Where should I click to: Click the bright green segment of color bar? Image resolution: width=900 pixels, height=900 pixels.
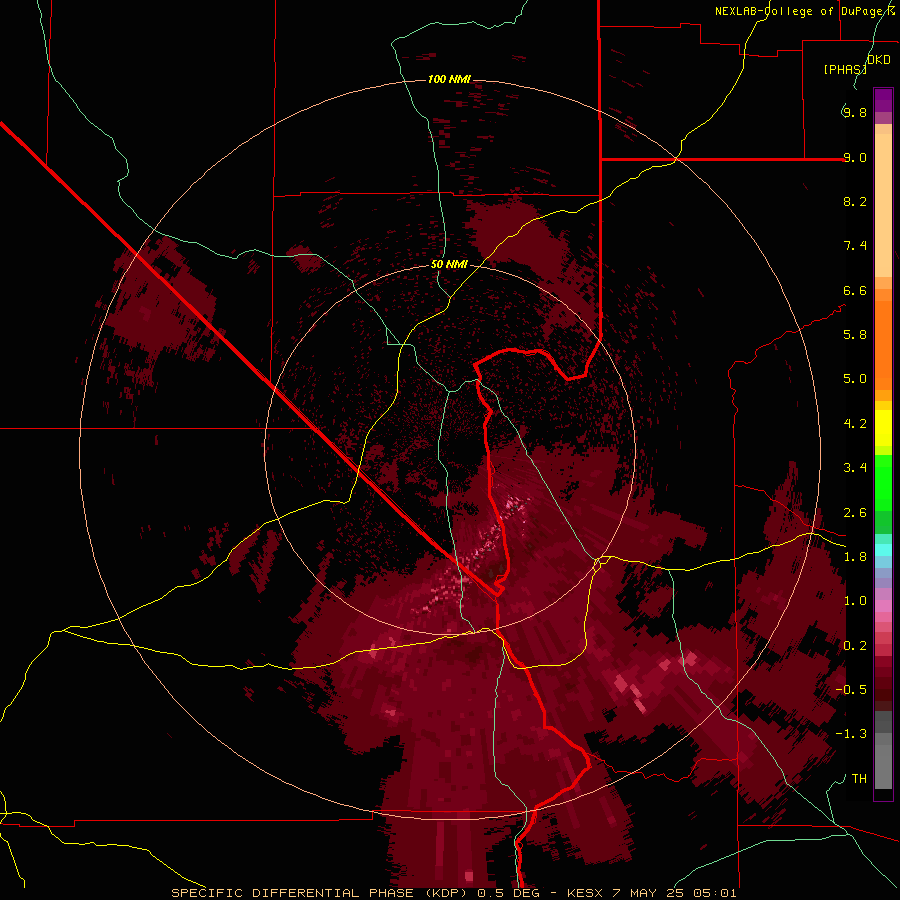[x=883, y=483]
